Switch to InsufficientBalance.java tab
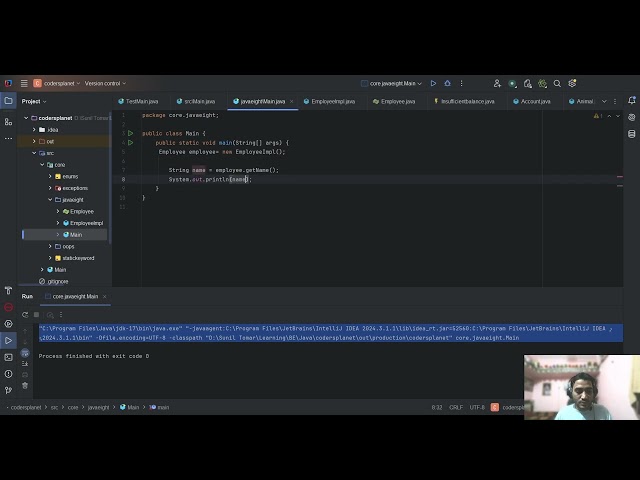The height and width of the screenshot is (480, 640). pos(464,101)
